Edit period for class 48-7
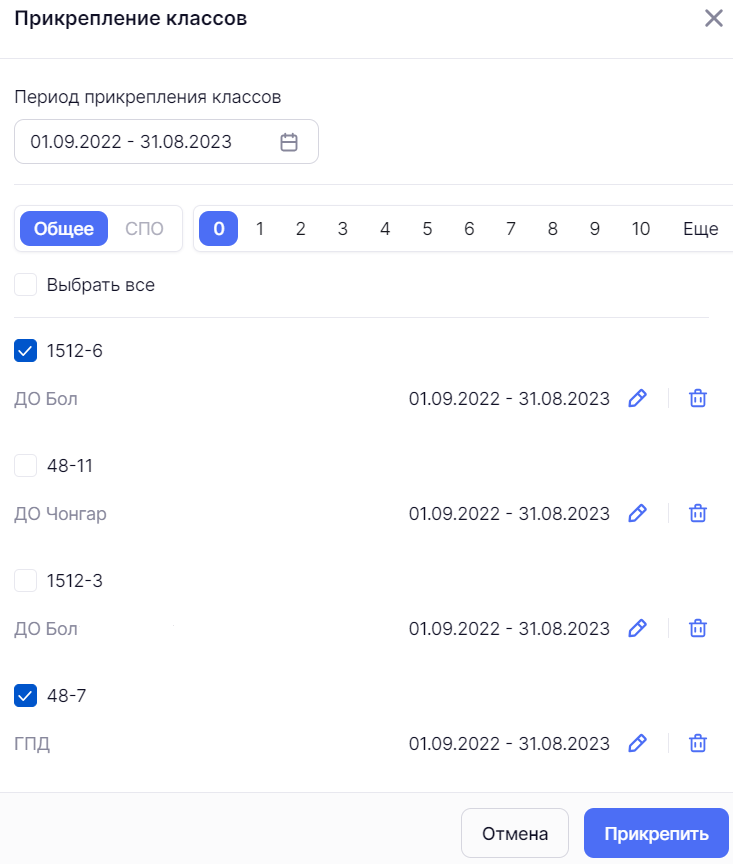Screen dimensions: 733x864 click(638, 743)
